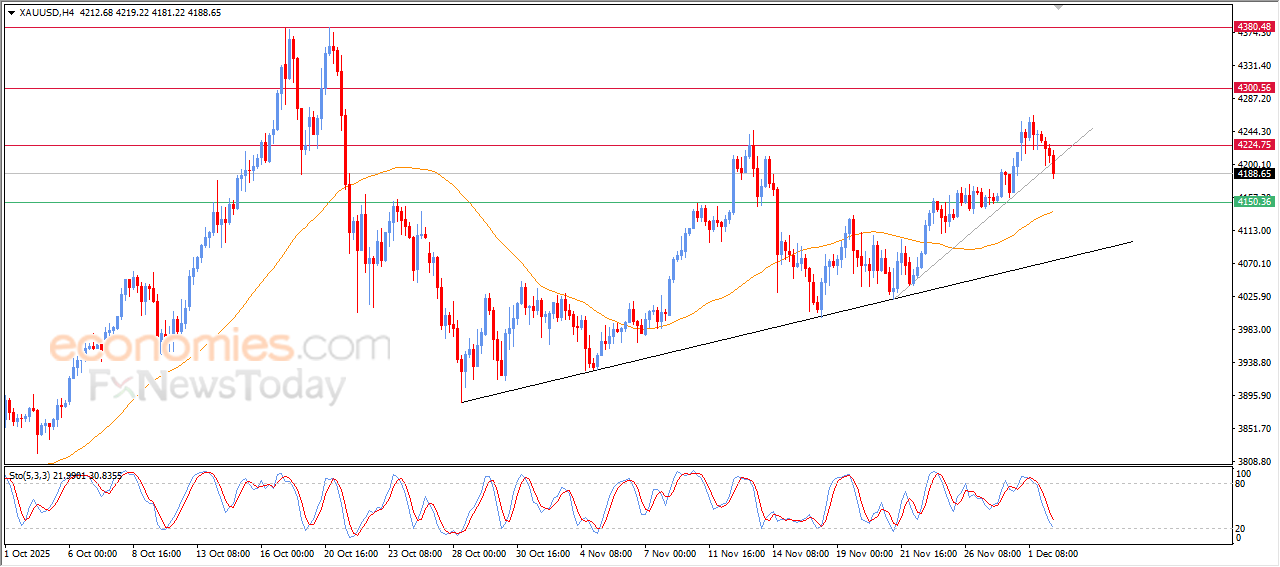This screenshot has height=567, width=1280.
Task: Click the 14 Nov 08:00 time label
Action: click(798, 553)
